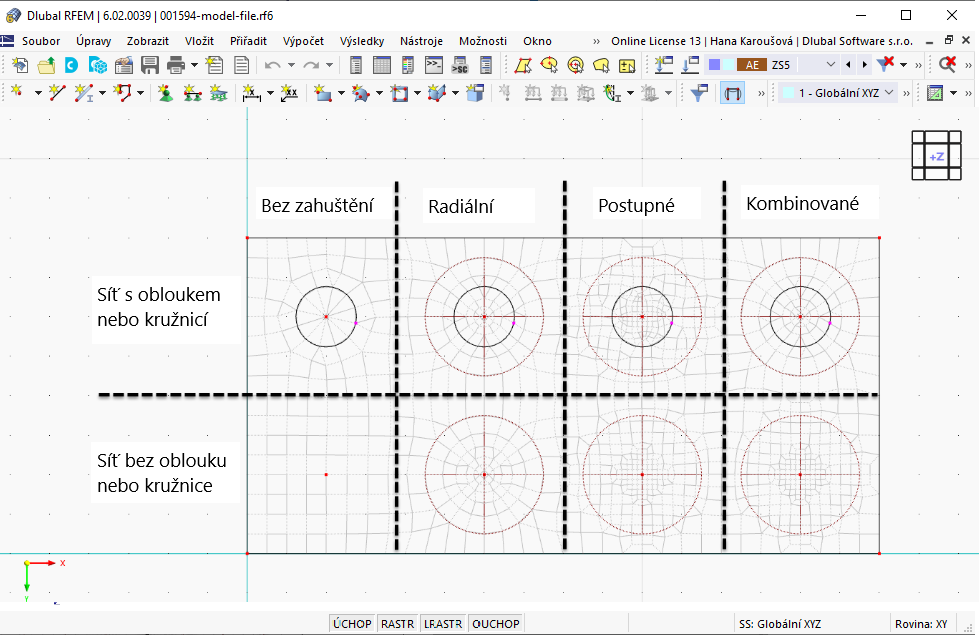Viewport: 979px width, 635px height.
Task: Click the light cyan coordinate system swatch
Action: pyautogui.click(x=789, y=93)
